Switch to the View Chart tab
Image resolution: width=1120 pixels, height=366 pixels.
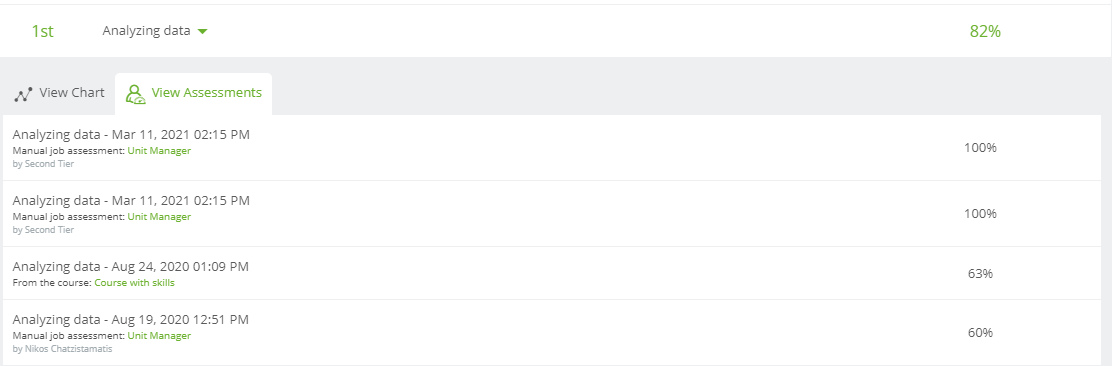click(x=59, y=93)
